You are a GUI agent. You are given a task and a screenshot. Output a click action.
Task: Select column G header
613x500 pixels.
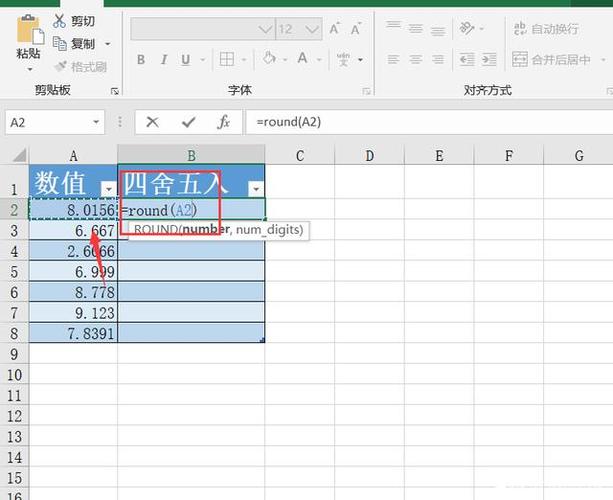[579, 156]
